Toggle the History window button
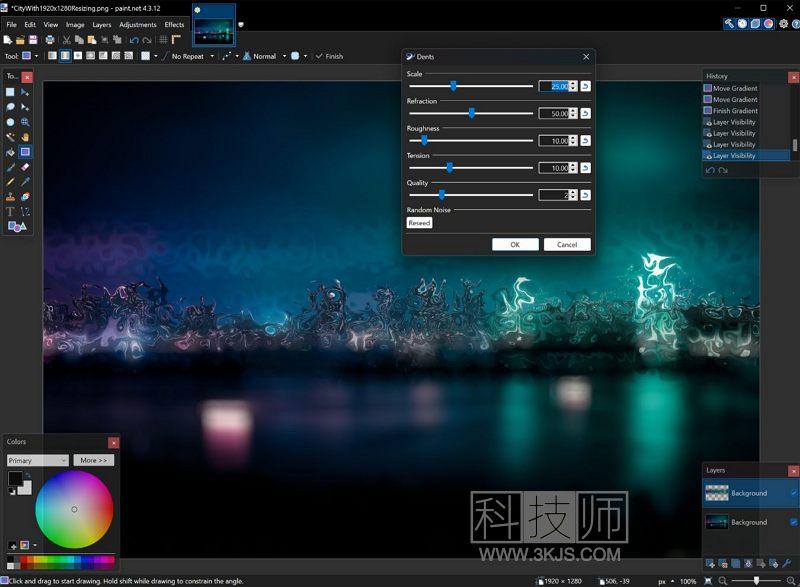The image size is (800, 587). [742, 24]
